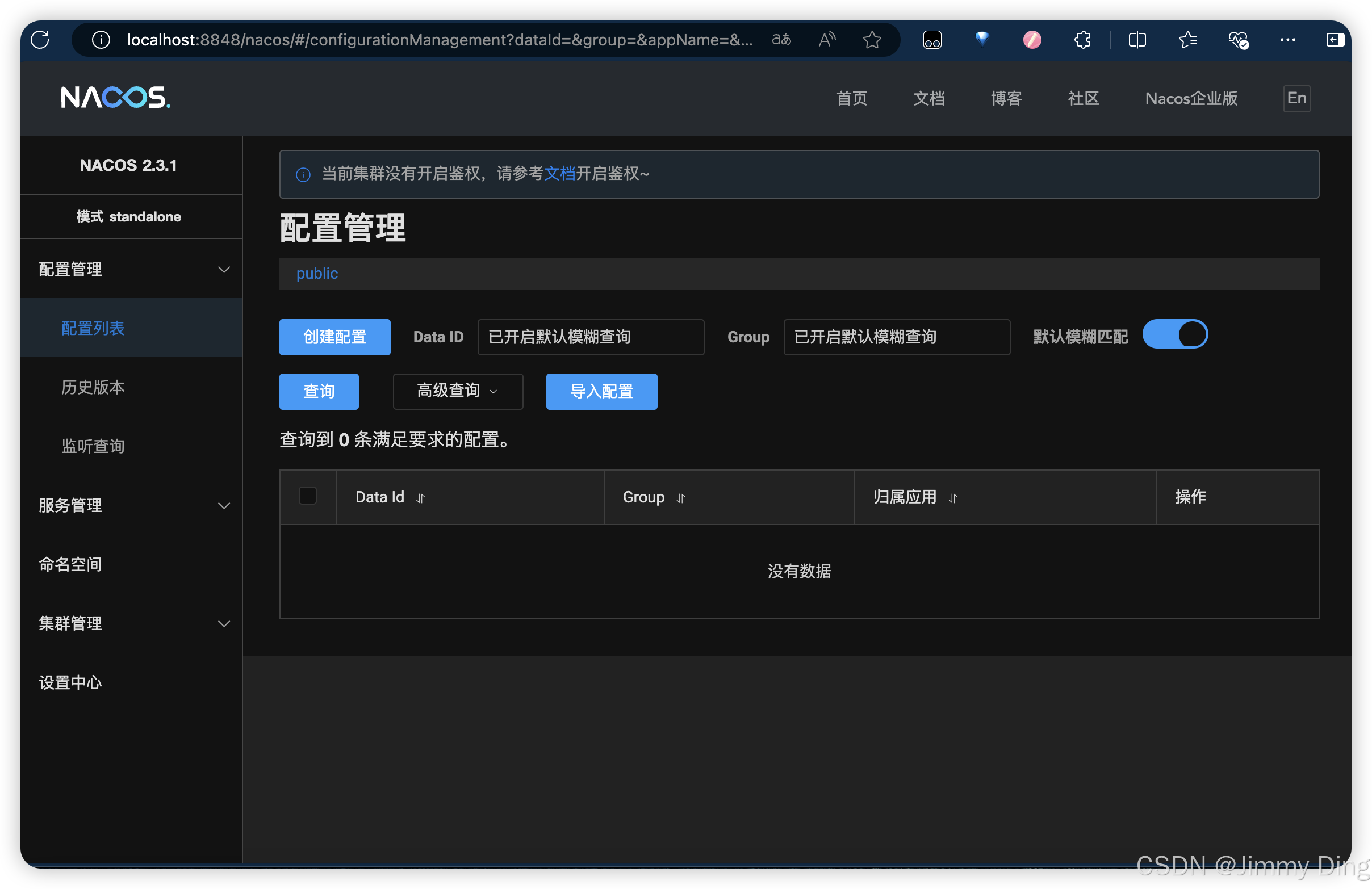
Task: Open Nacos企业版 in the top navigation
Action: point(1191,99)
